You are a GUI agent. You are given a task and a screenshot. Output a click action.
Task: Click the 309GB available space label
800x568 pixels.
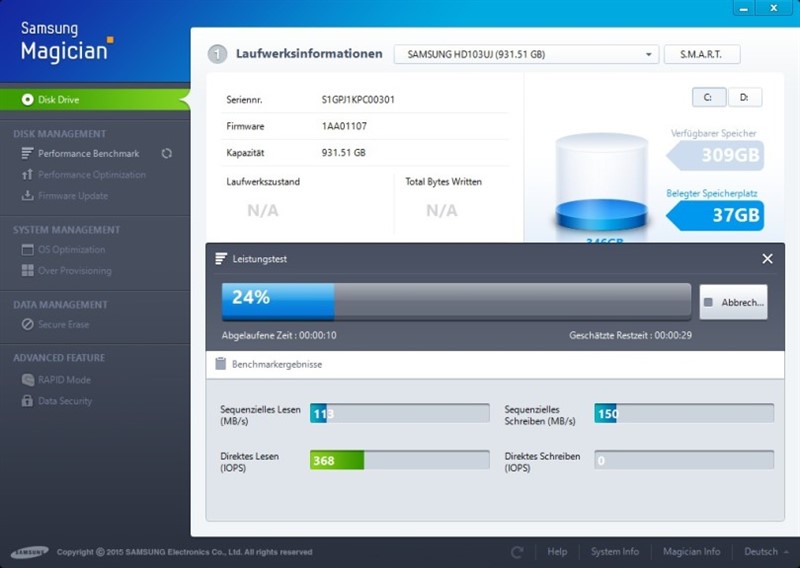[x=716, y=155]
